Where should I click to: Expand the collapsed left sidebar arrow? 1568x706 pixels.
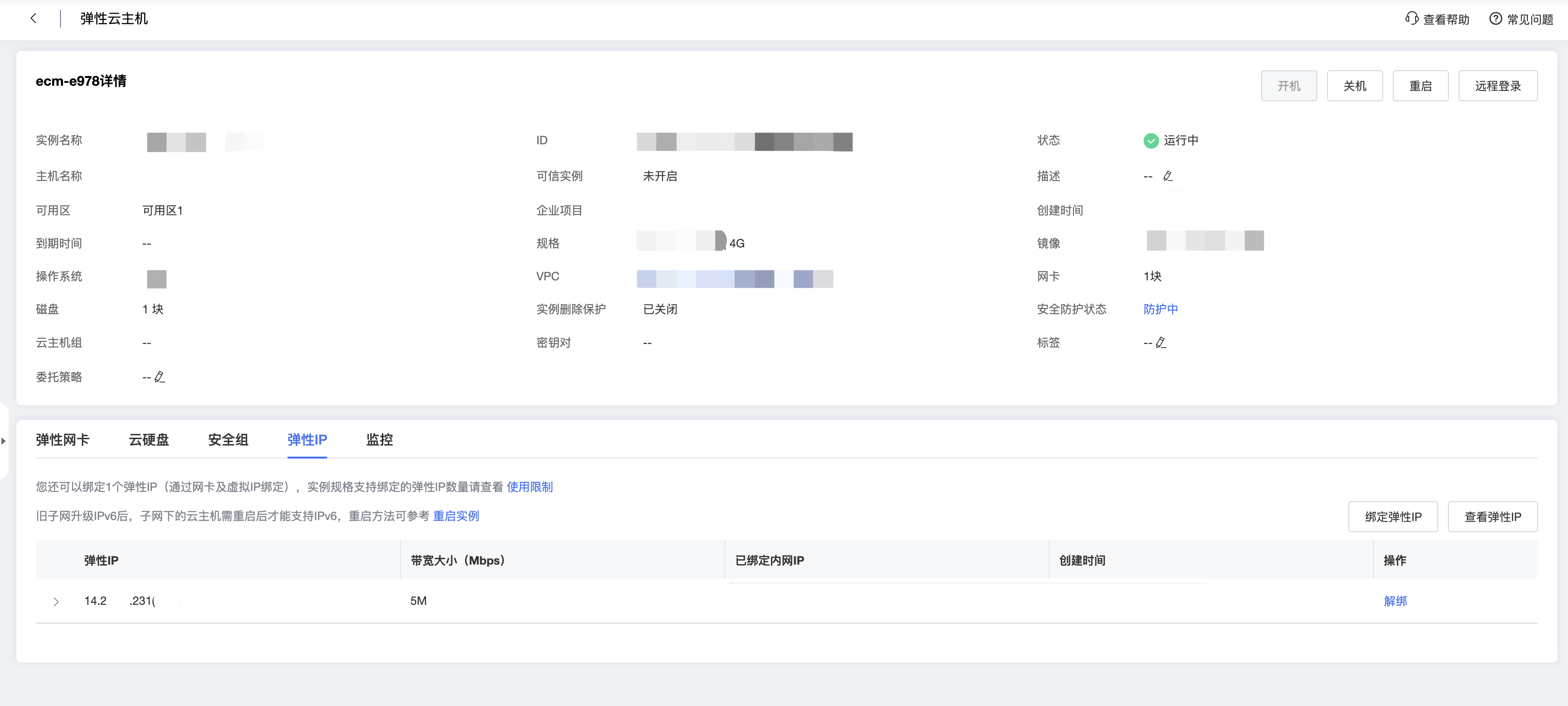(x=4, y=441)
